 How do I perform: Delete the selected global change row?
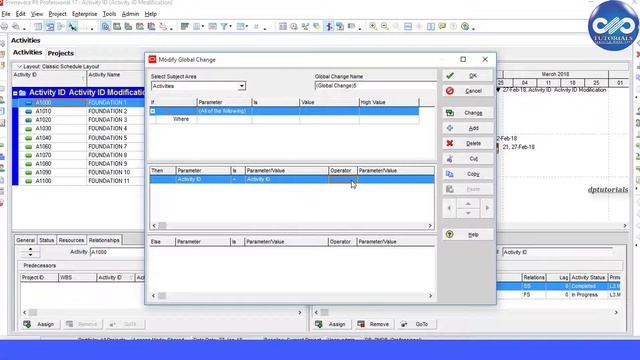coord(467,144)
